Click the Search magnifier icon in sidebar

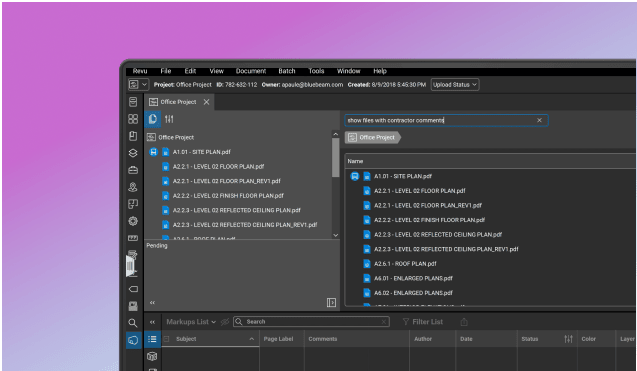pos(133,323)
